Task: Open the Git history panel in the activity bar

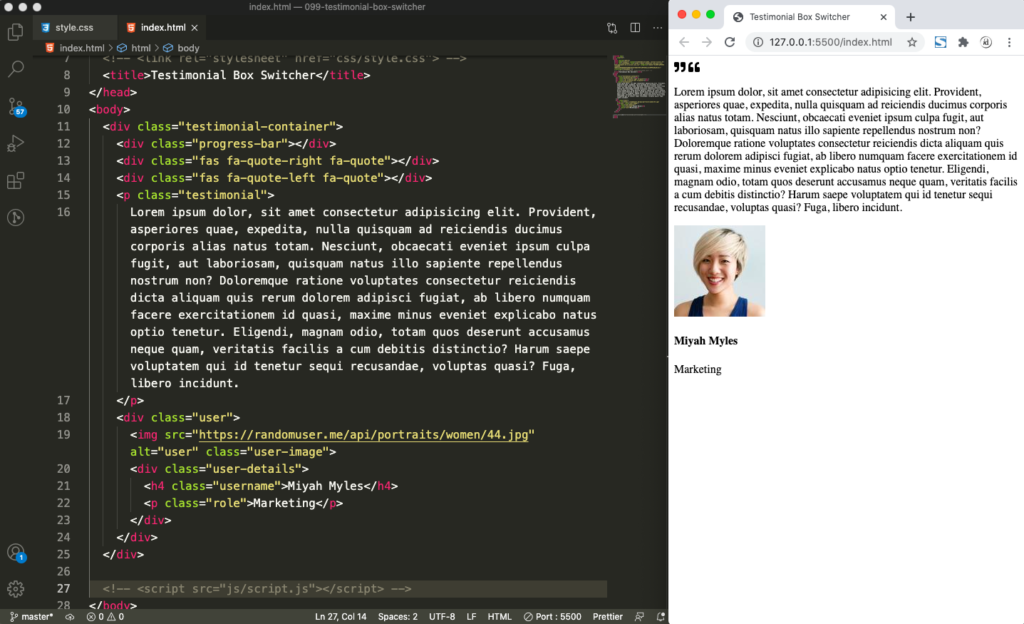Action: click(x=16, y=217)
